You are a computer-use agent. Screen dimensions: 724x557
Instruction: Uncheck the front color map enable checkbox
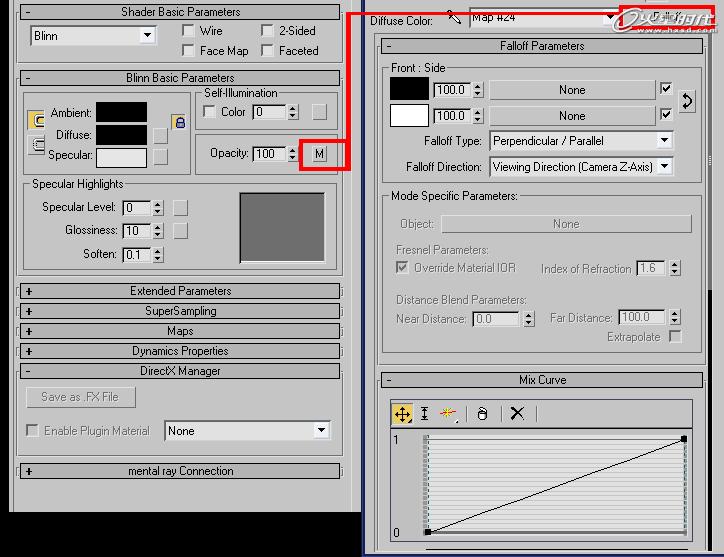pos(666,88)
